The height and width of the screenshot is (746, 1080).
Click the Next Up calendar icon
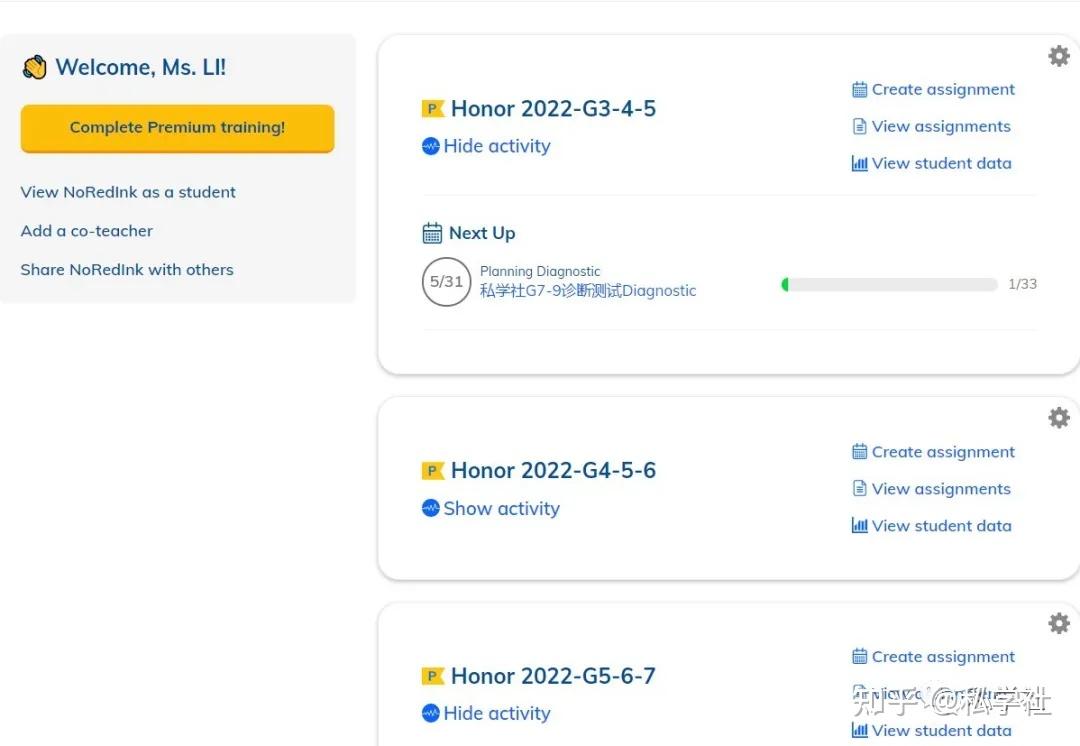pyautogui.click(x=432, y=233)
